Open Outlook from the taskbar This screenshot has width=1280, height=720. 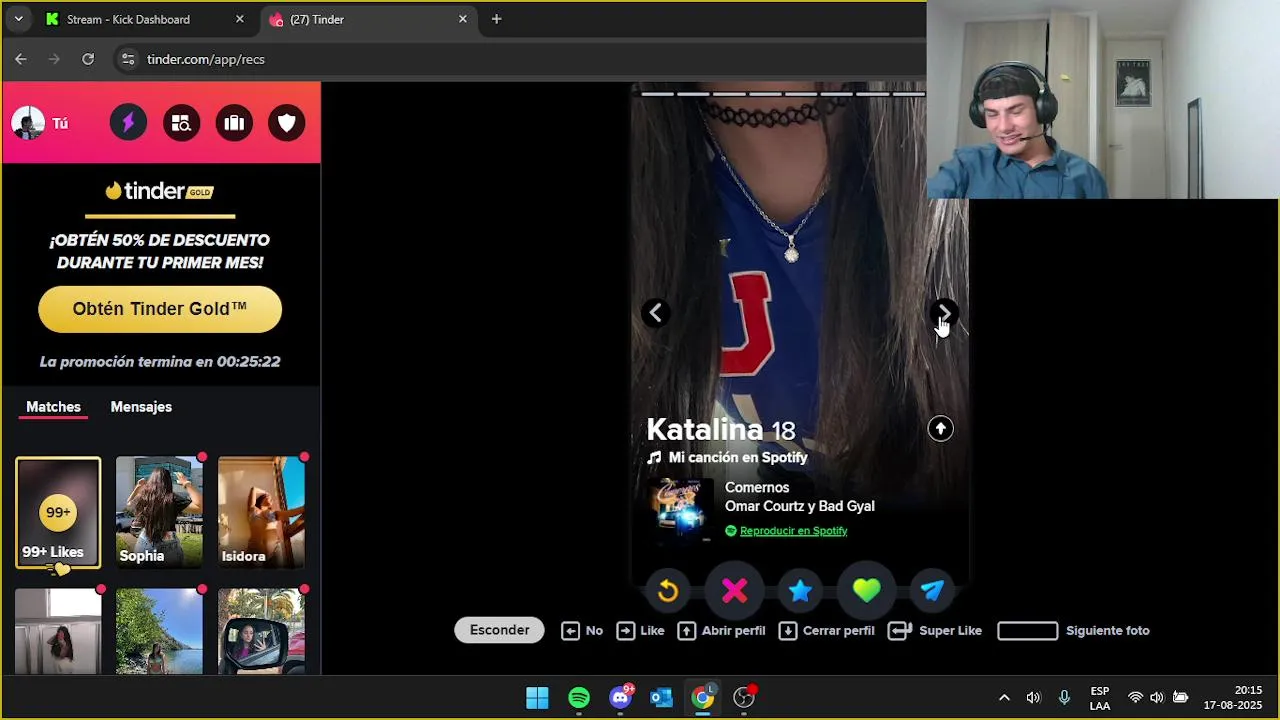tap(661, 698)
